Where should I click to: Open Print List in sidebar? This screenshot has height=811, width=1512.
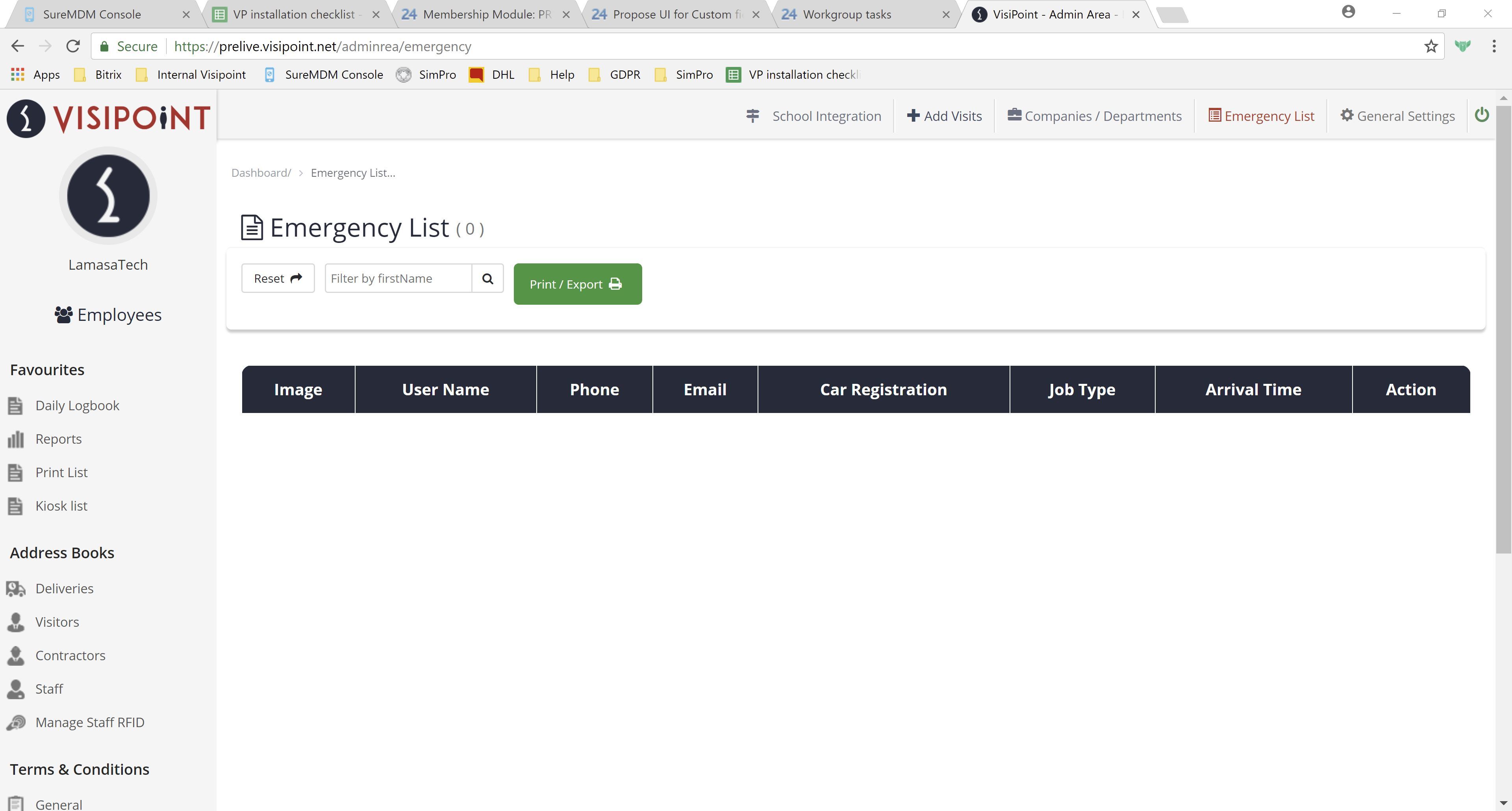pyautogui.click(x=61, y=472)
